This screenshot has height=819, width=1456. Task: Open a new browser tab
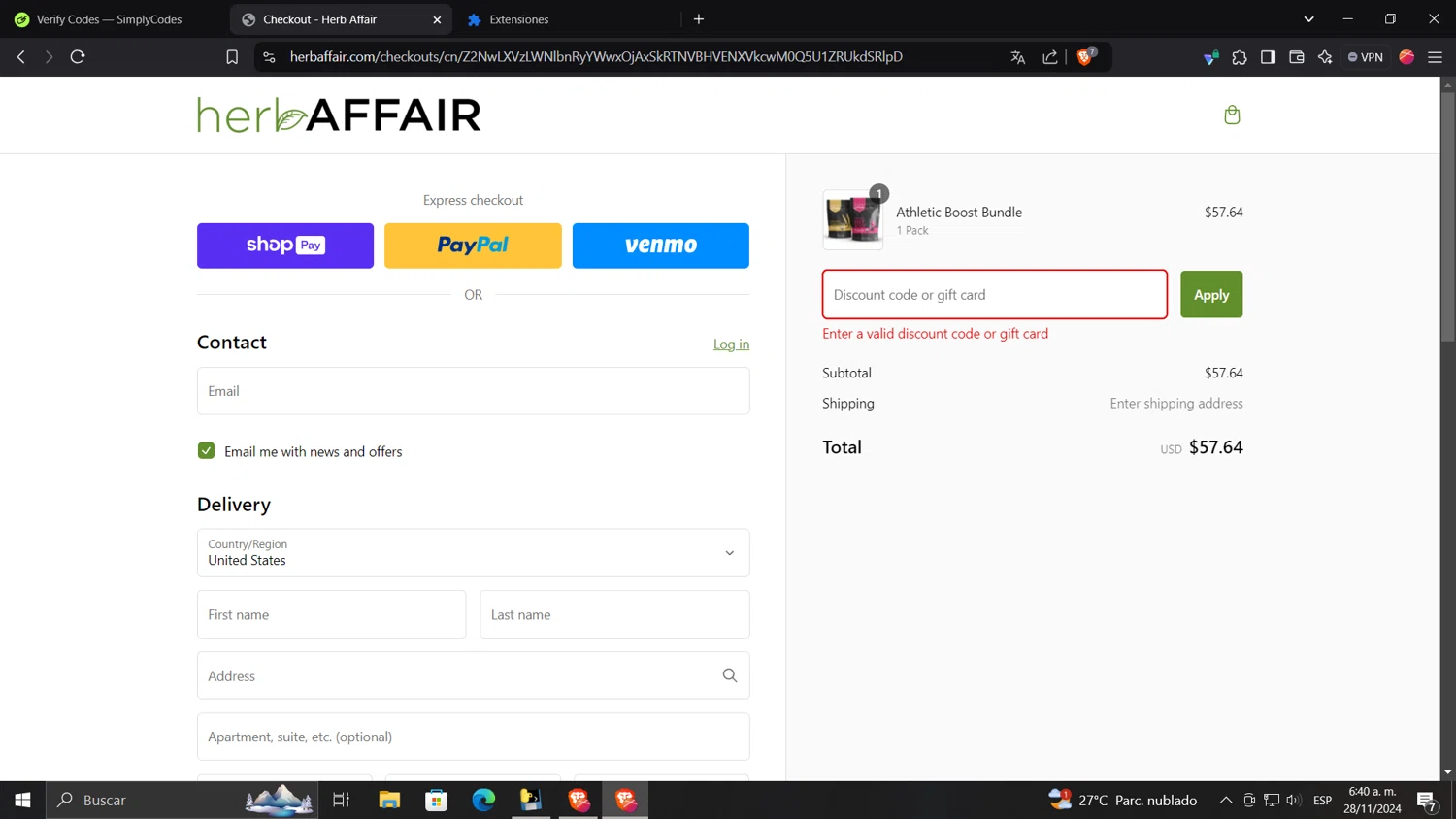(x=699, y=19)
